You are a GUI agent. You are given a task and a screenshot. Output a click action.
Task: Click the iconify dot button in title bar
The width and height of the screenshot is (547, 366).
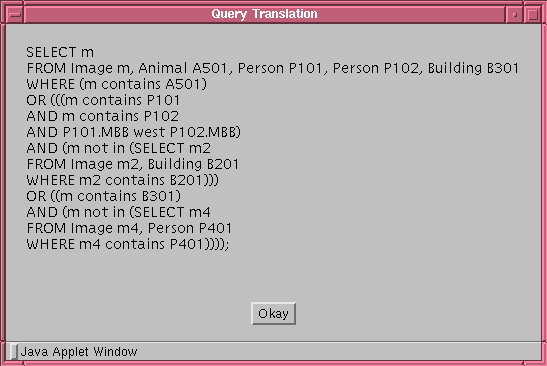(x=515, y=14)
